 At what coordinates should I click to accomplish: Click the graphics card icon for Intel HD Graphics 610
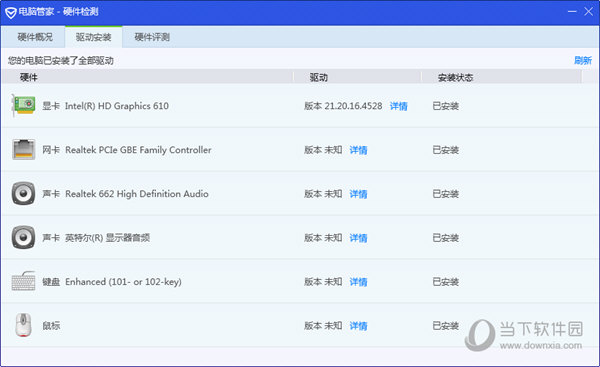(x=23, y=105)
